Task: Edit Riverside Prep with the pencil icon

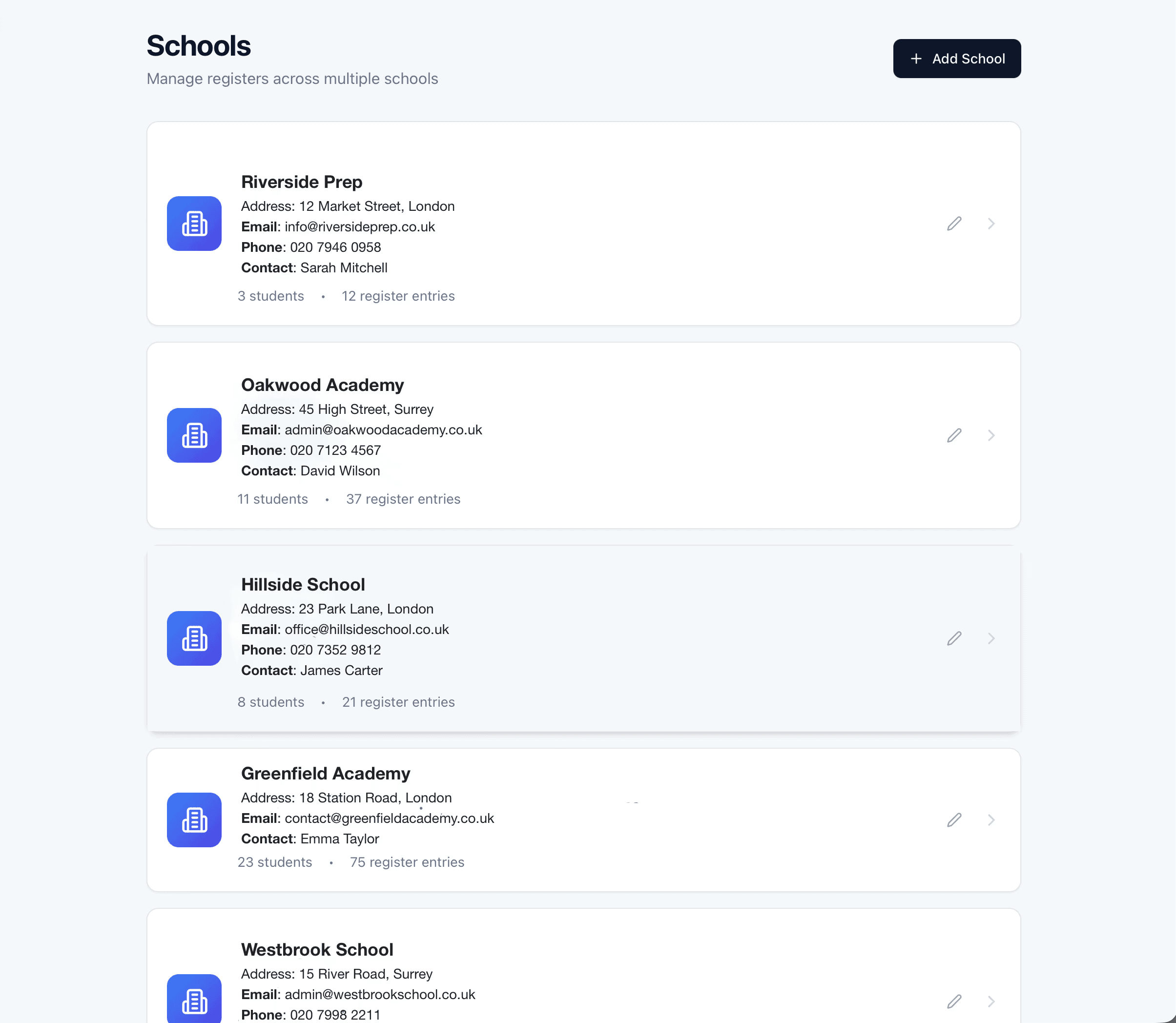Action: [x=954, y=224]
